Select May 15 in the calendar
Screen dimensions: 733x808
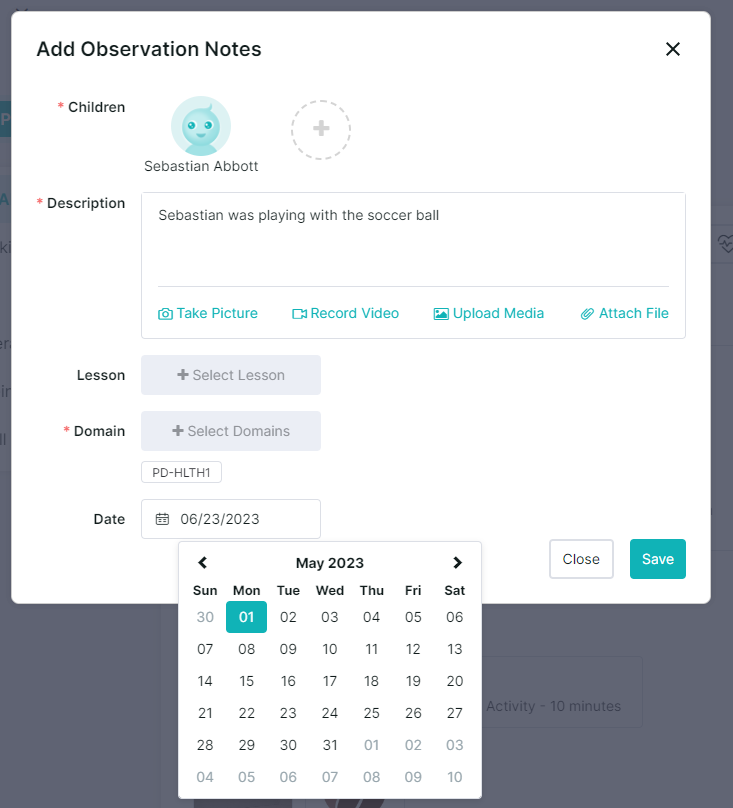247,681
